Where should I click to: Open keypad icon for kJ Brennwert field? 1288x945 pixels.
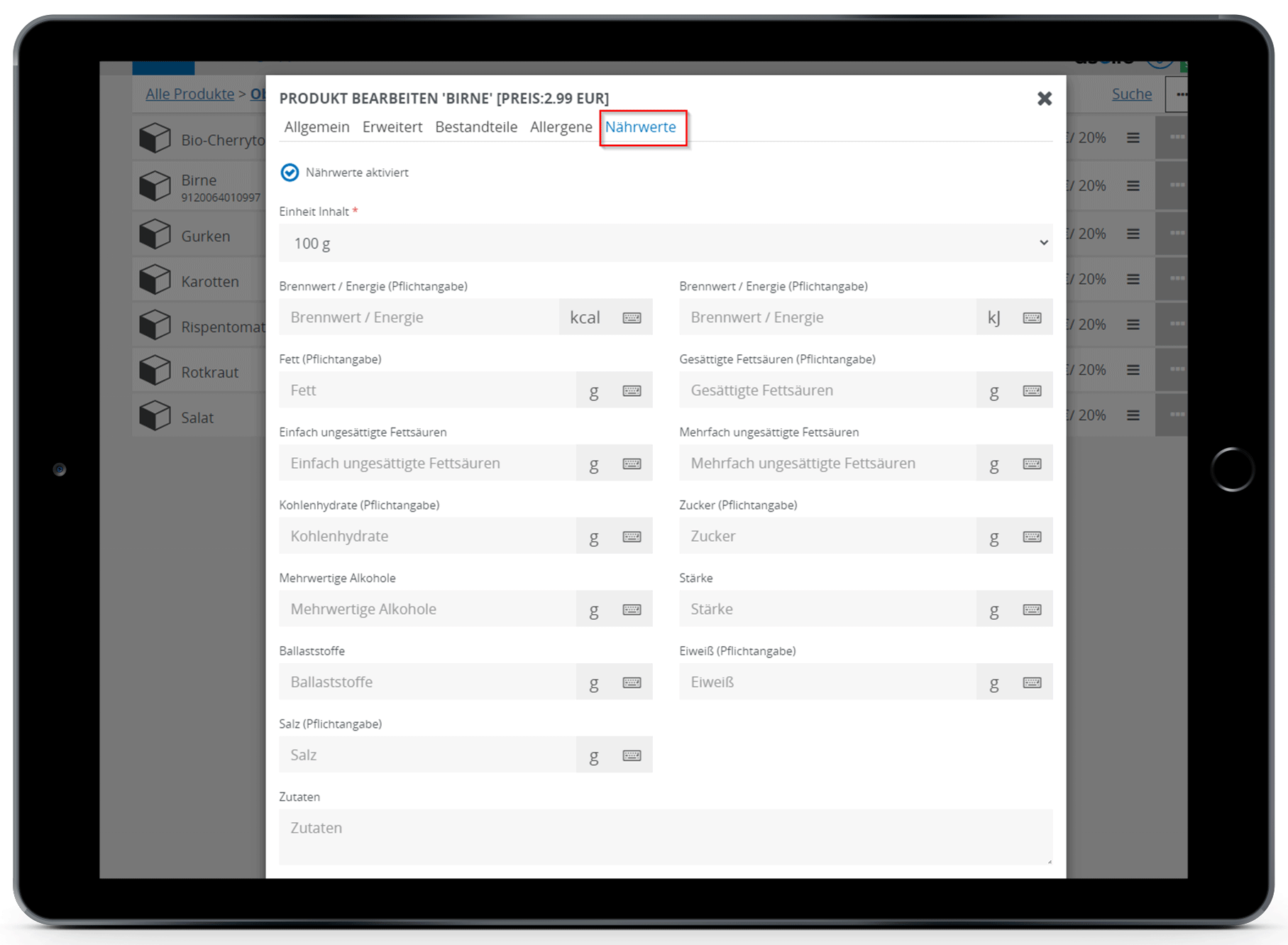tap(1032, 317)
